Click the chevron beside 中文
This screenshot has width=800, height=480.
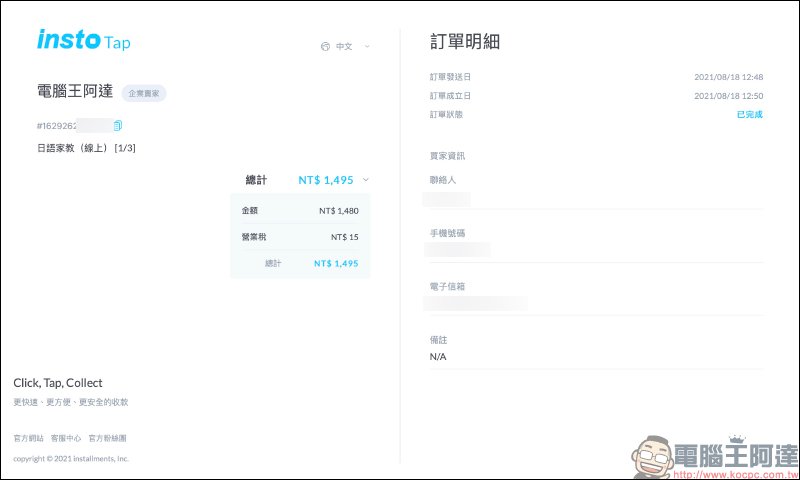pos(367,46)
